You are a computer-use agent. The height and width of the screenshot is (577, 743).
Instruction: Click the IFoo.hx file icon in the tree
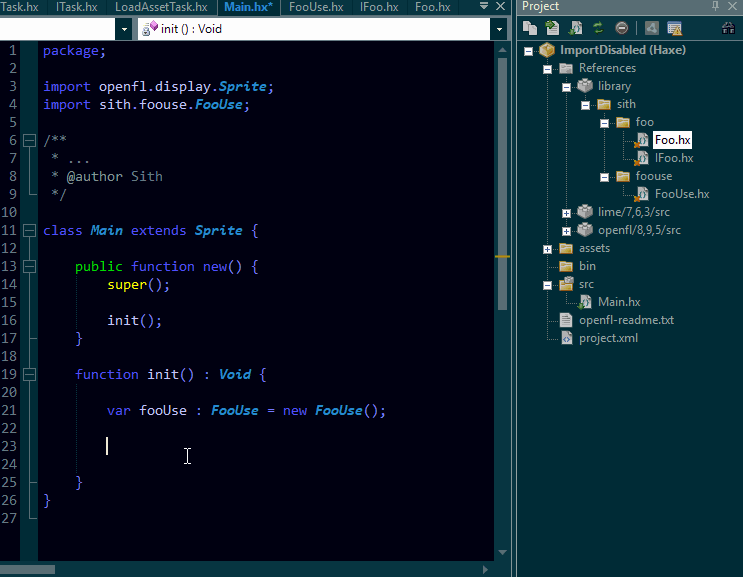(642, 158)
